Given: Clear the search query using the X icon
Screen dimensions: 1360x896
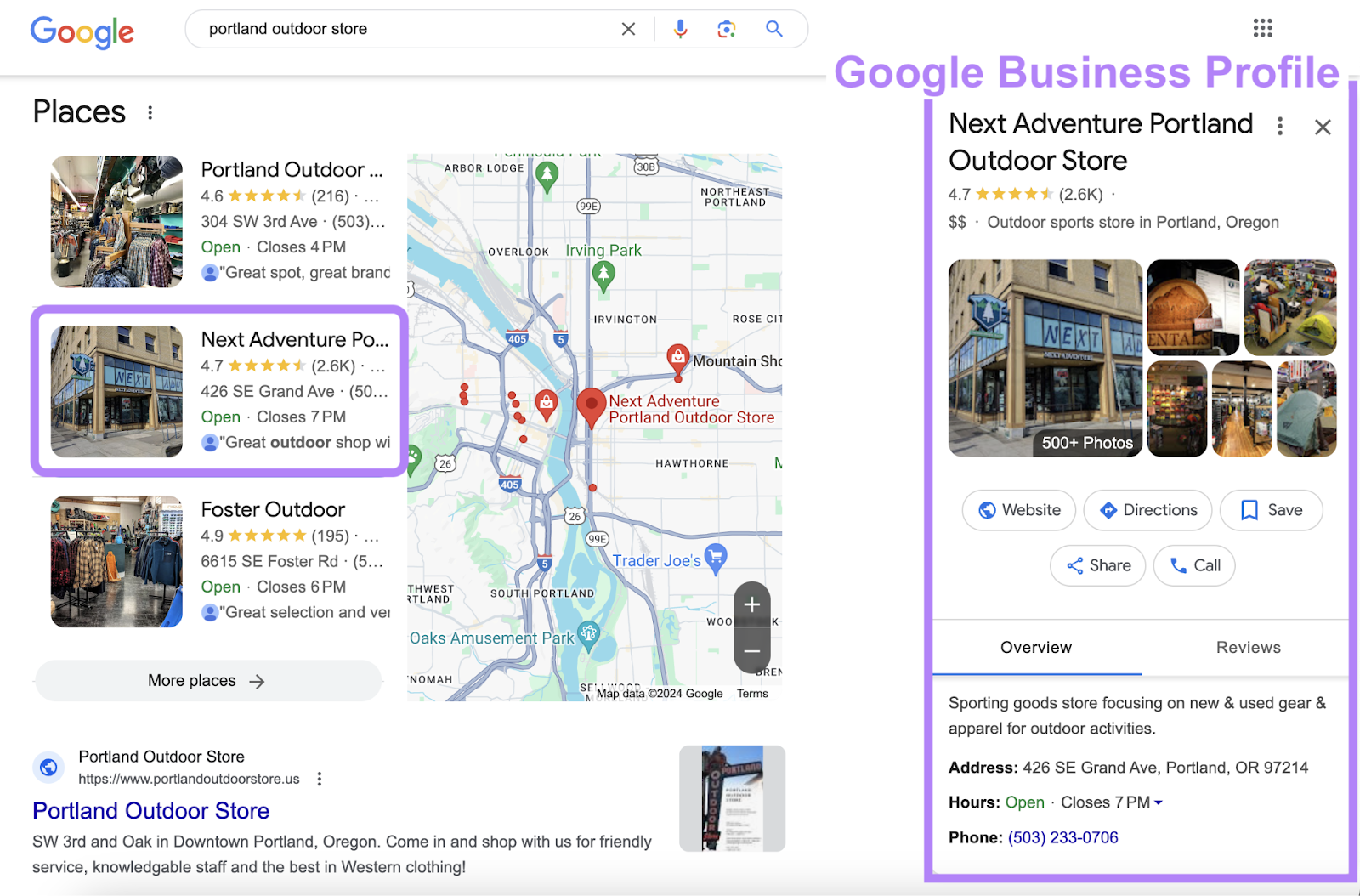Looking at the screenshot, I should [x=628, y=28].
